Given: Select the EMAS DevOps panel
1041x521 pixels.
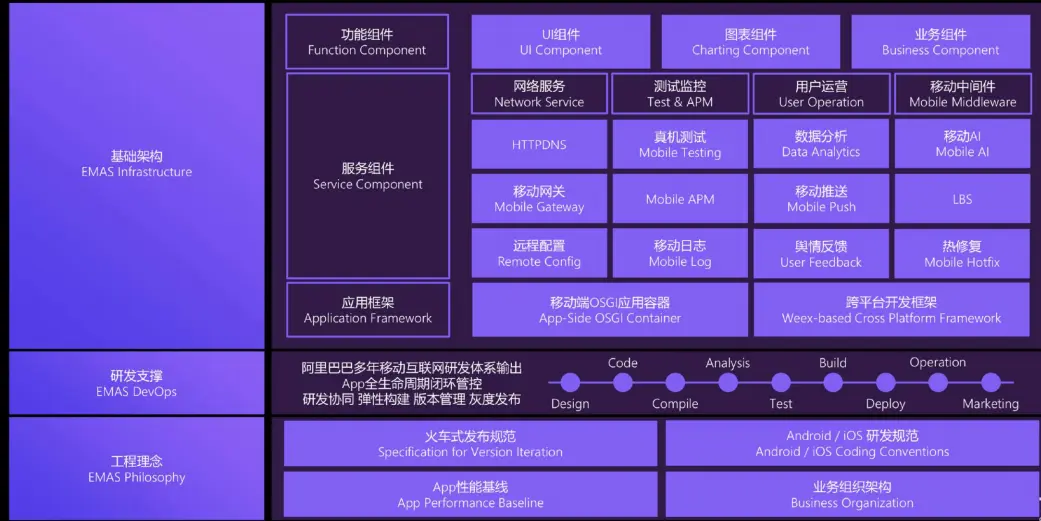Looking at the screenshot, I should [137, 383].
